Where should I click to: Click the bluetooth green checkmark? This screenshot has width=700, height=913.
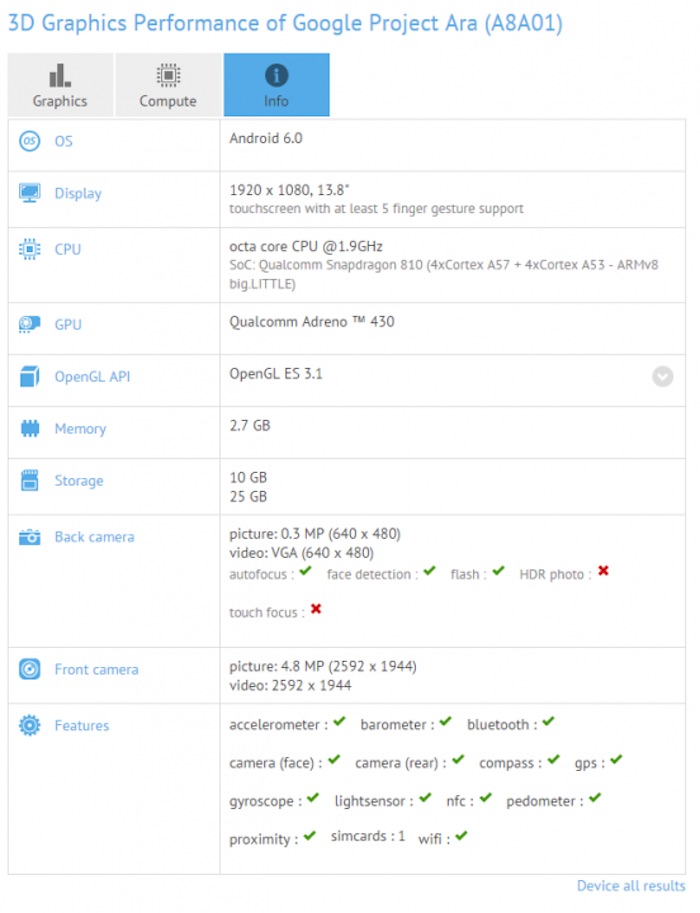(548, 721)
